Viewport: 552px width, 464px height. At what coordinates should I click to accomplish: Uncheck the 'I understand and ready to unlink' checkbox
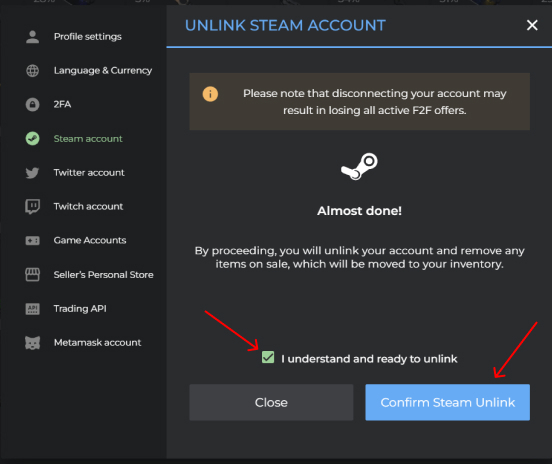[x=268, y=357]
